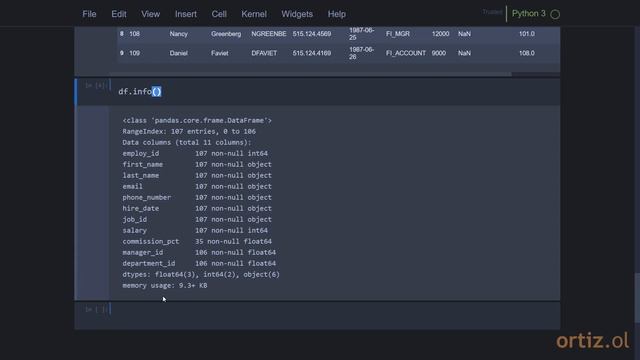640x360 pixels.
Task: Click the 'Daniel' first name cell
Action: click(178, 53)
